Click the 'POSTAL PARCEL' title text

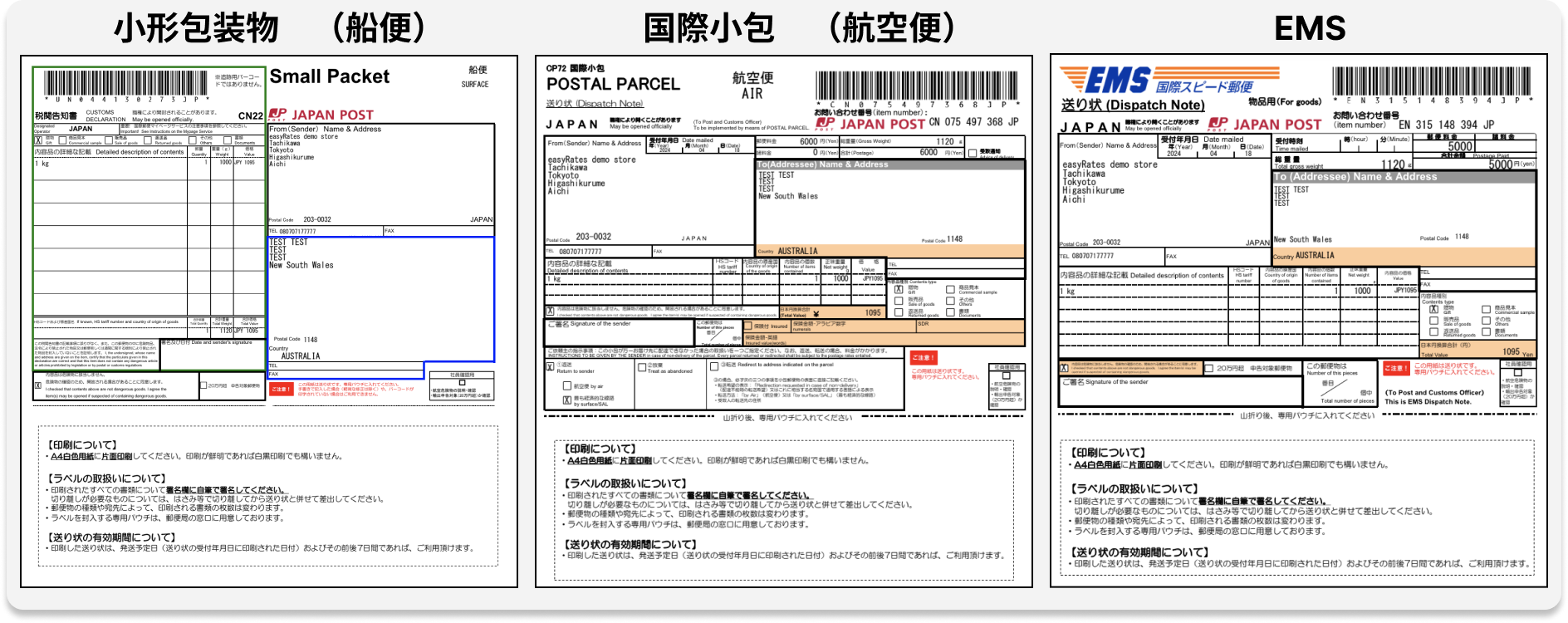coord(613,84)
